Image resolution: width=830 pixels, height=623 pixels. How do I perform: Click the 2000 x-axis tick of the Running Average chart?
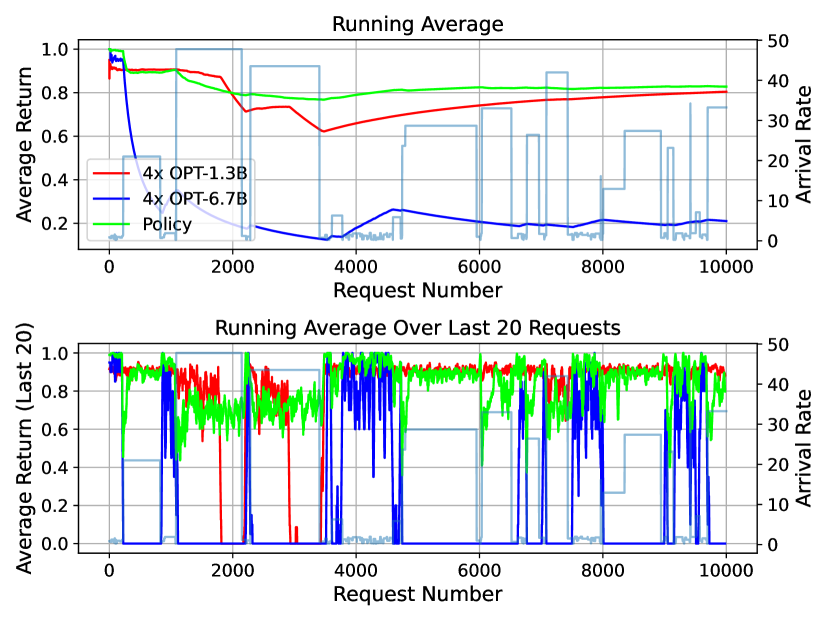click(x=232, y=266)
